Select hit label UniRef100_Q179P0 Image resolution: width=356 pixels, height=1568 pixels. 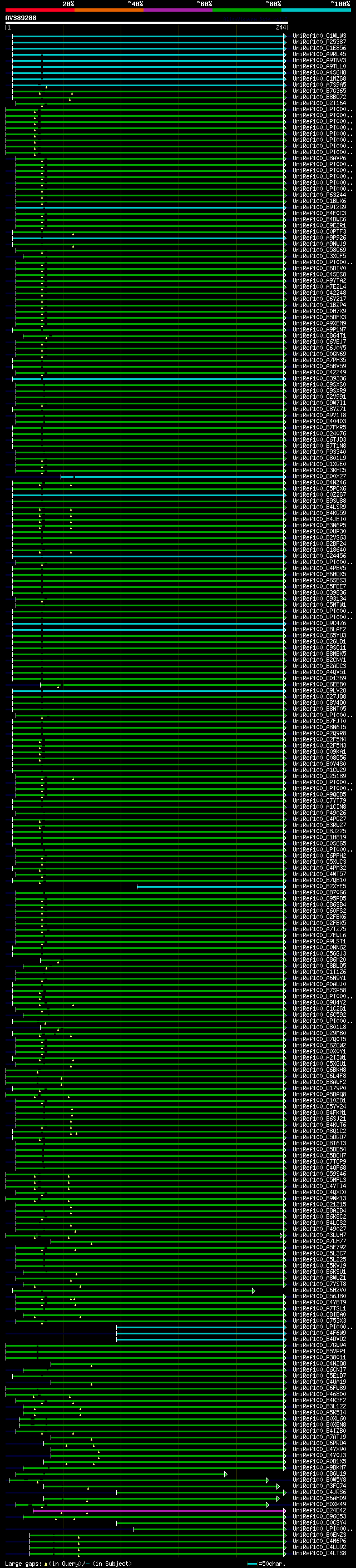point(319,1089)
